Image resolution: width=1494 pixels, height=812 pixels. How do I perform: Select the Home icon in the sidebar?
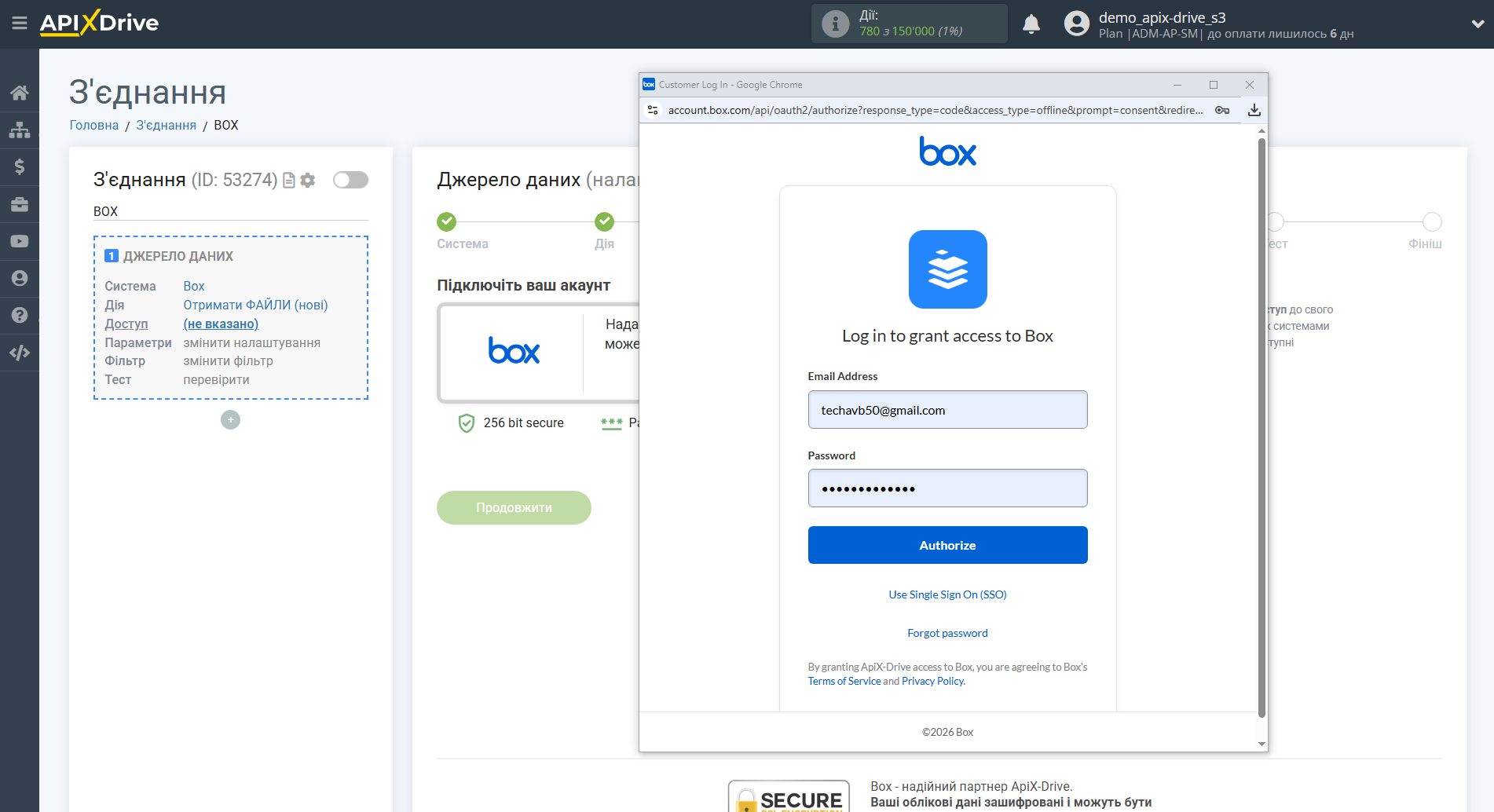(19, 92)
